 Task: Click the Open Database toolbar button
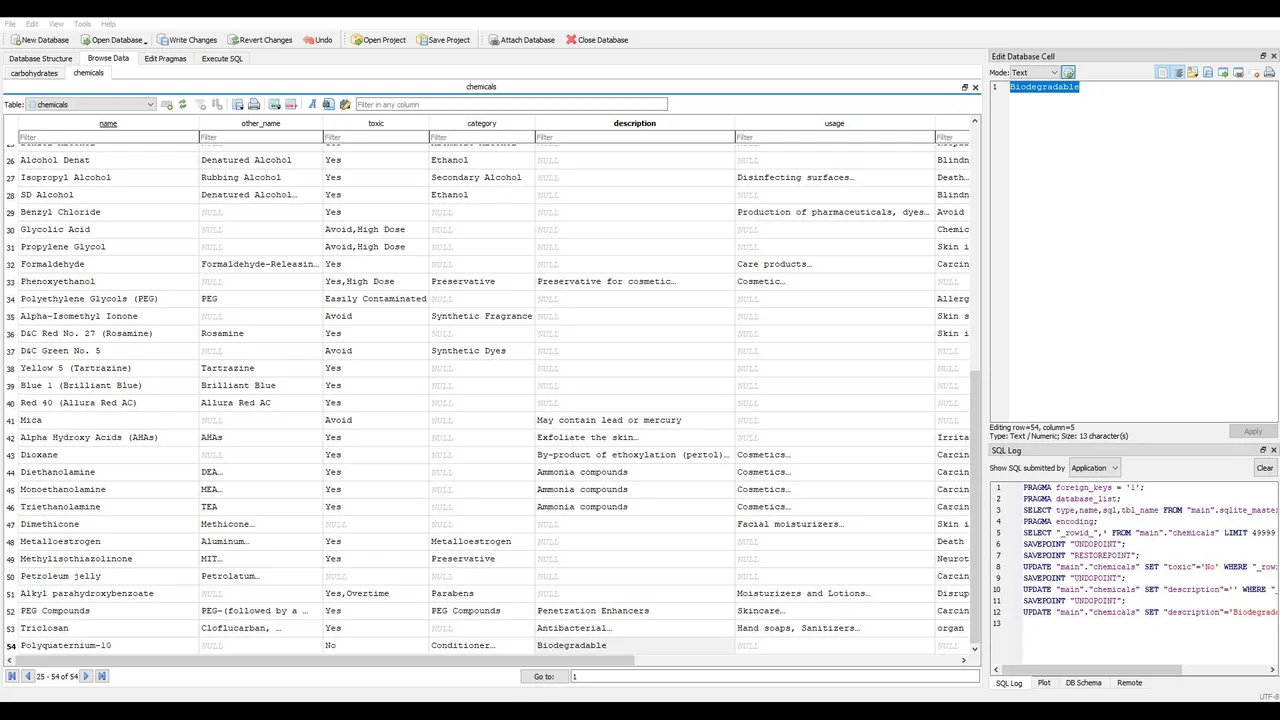(x=111, y=40)
